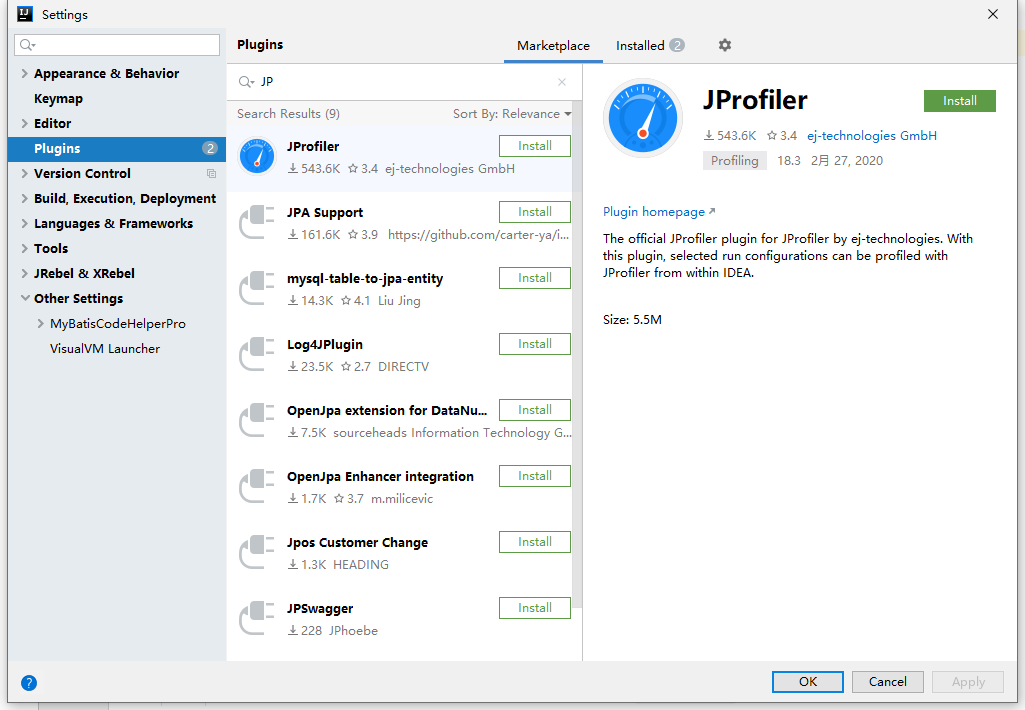
Task: Install JProfiler from the results list
Action: [535, 146]
